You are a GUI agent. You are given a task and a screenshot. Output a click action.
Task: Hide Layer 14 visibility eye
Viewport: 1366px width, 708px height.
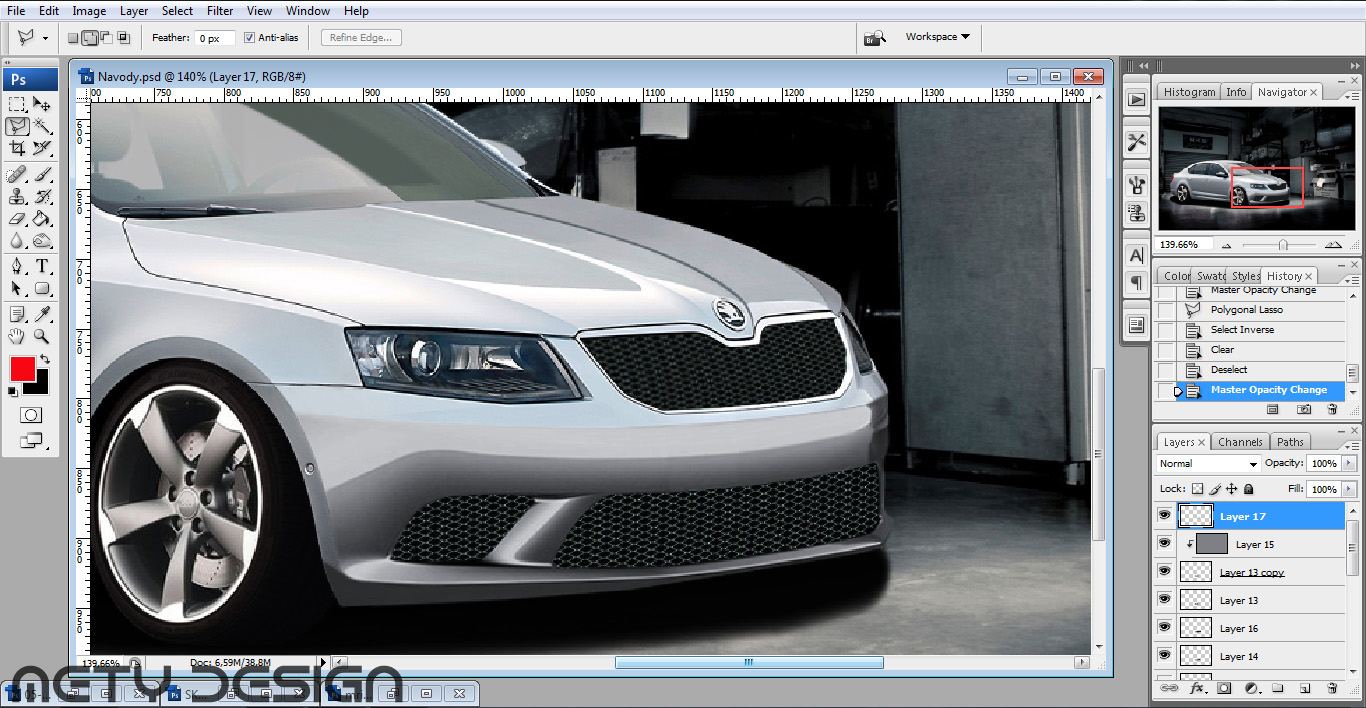1164,655
